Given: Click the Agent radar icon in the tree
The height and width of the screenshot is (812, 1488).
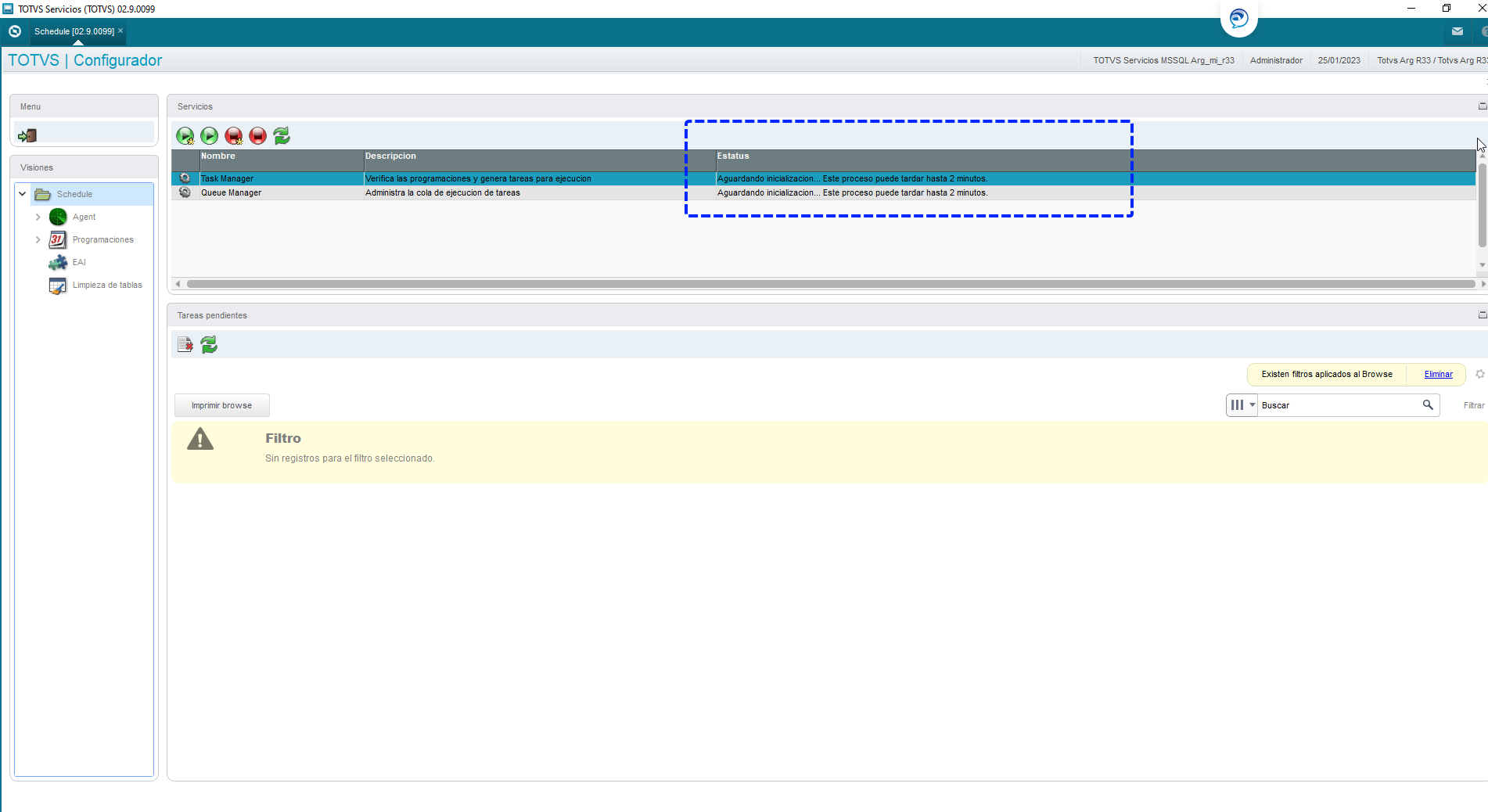Looking at the screenshot, I should (58, 217).
